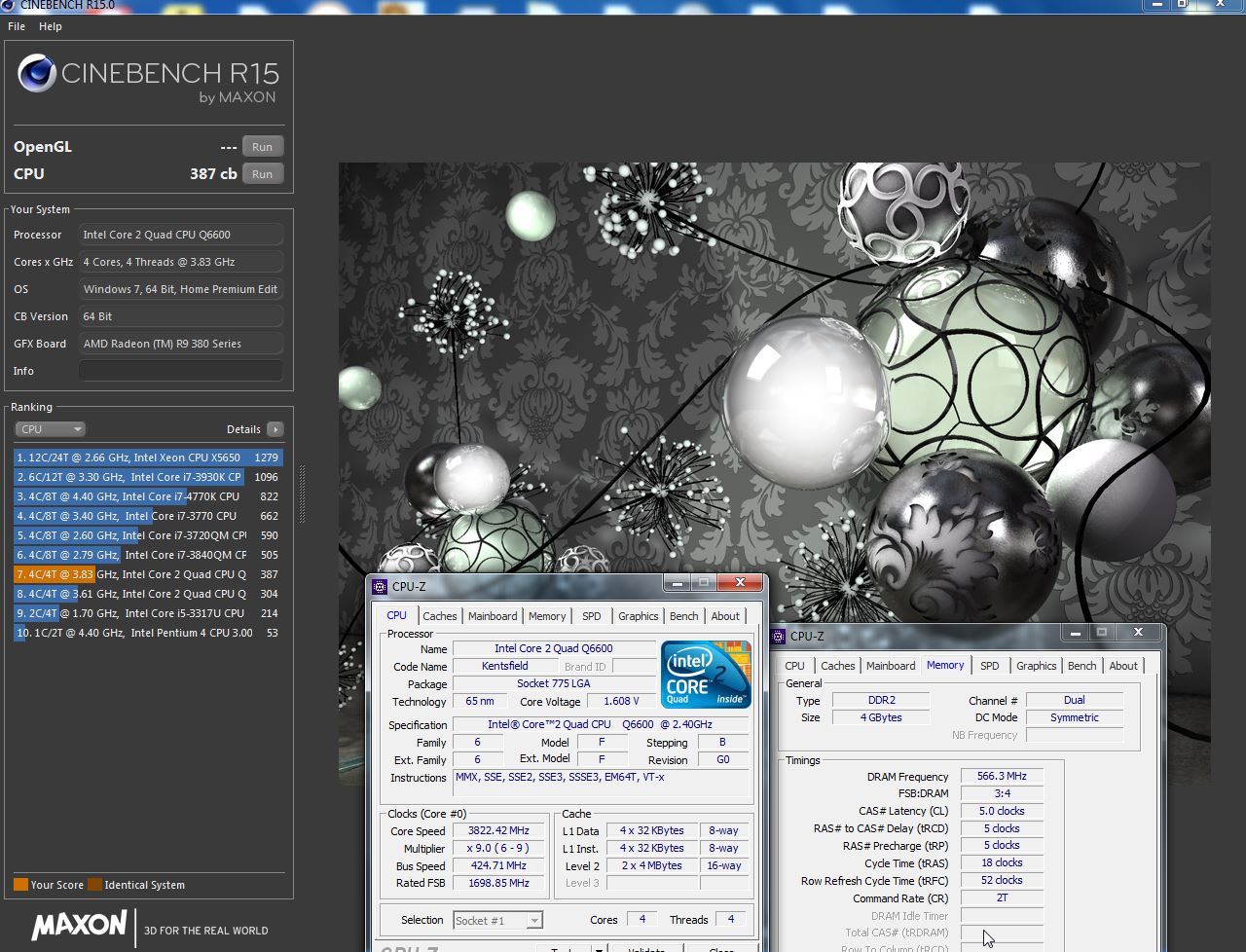Image resolution: width=1246 pixels, height=952 pixels.
Task: Click the Details arrow button in Ranking
Action: point(275,429)
